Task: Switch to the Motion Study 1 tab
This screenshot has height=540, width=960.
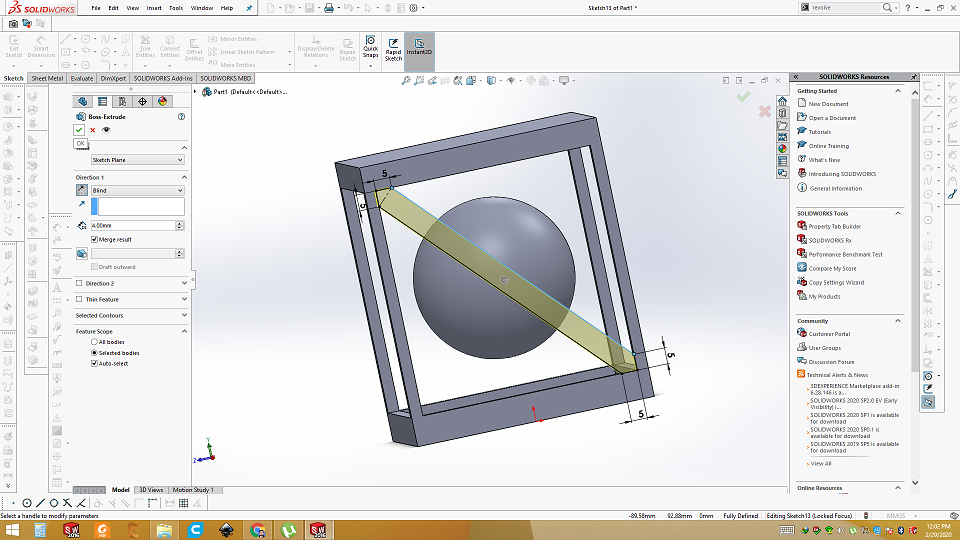Action: tap(193, 490)
